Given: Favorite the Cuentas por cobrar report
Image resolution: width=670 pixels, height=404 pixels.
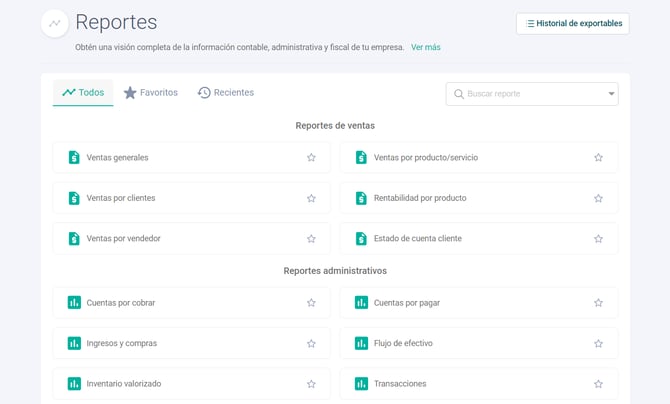Looking at the screenshot, I should coord(311,303).
